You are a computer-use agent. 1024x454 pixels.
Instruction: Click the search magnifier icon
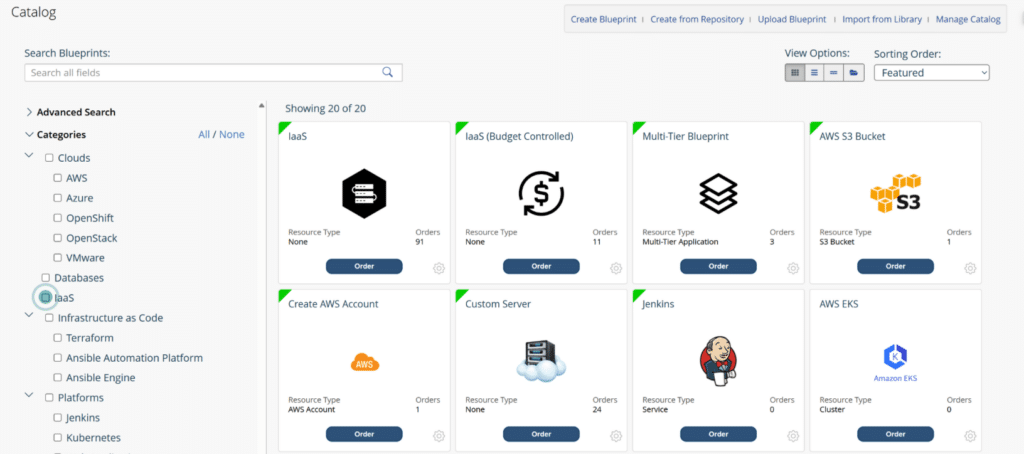pyautogui.click(x=387, y=73)
